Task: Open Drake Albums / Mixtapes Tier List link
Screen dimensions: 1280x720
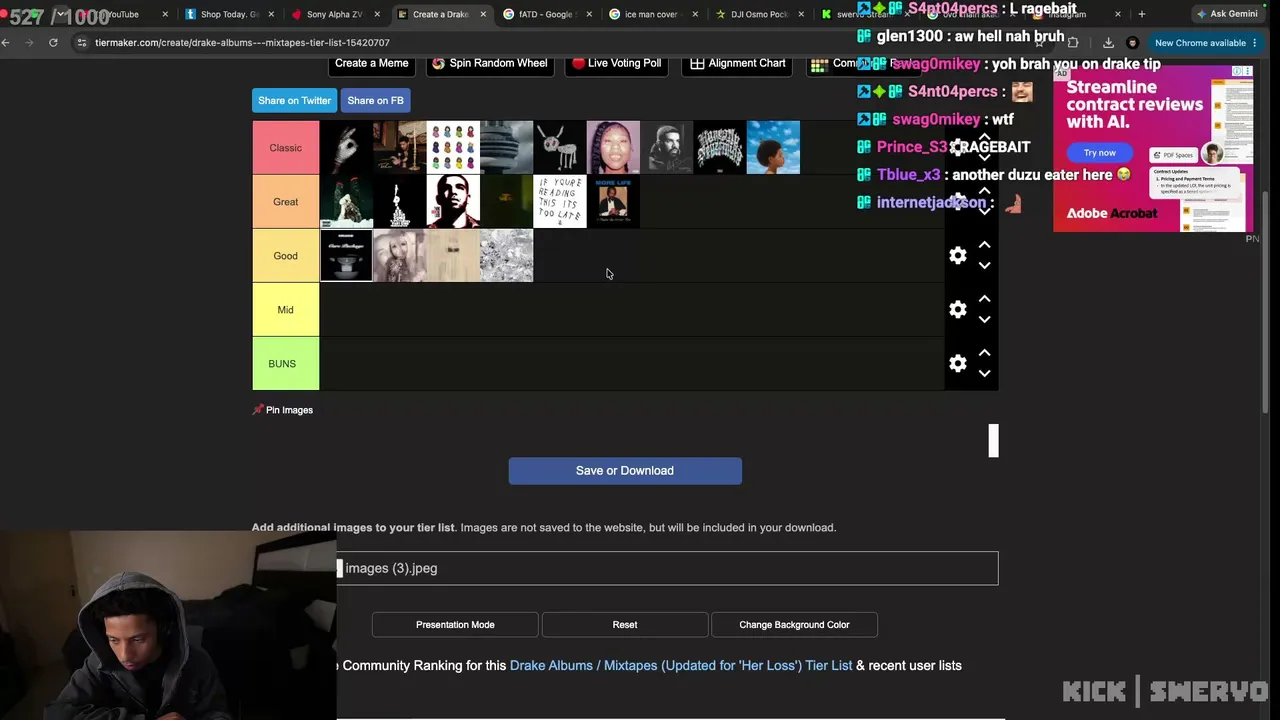Action: (x=681, y=665)
